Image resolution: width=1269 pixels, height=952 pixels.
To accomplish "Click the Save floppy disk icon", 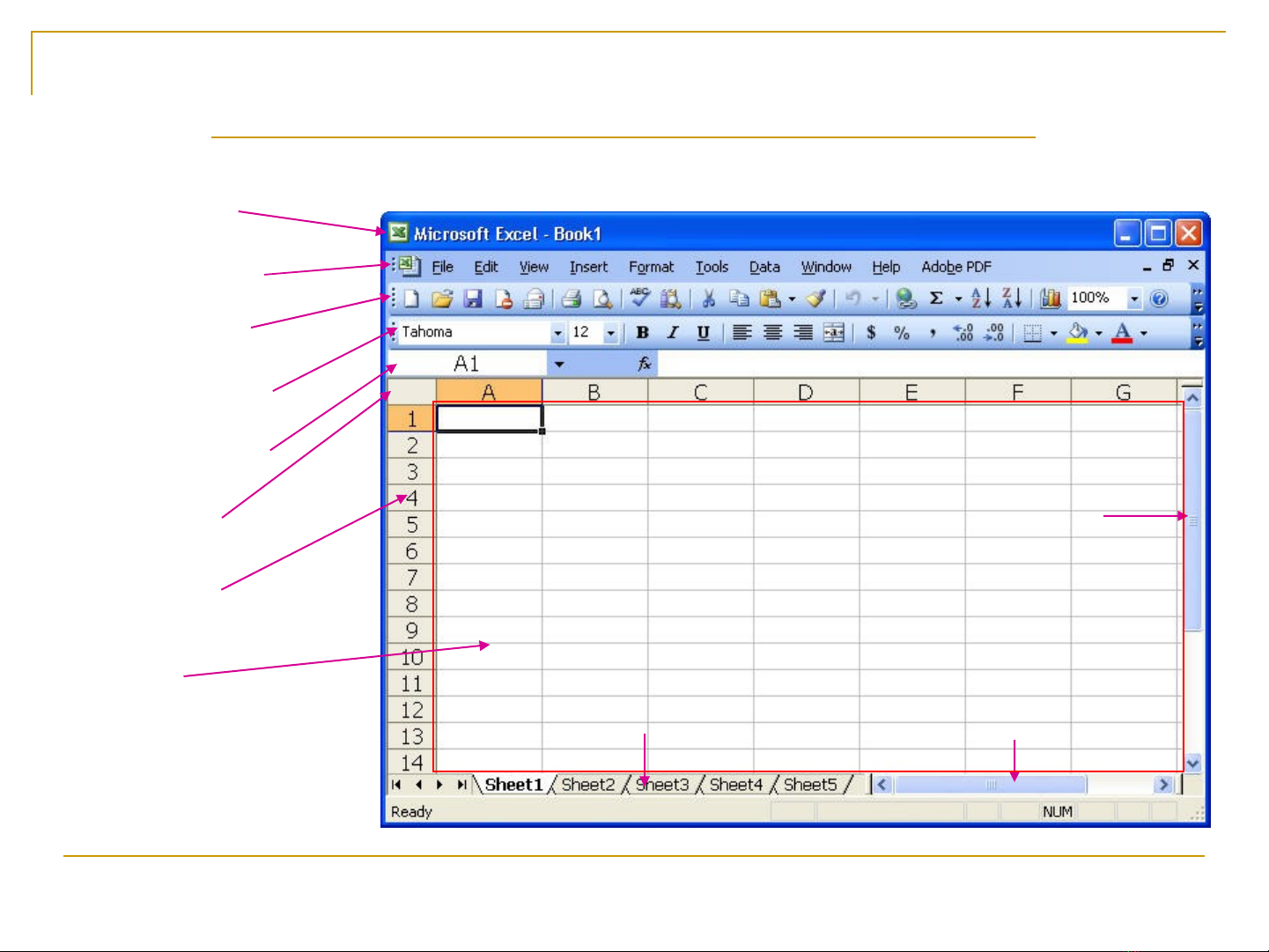I will [473, 299].
